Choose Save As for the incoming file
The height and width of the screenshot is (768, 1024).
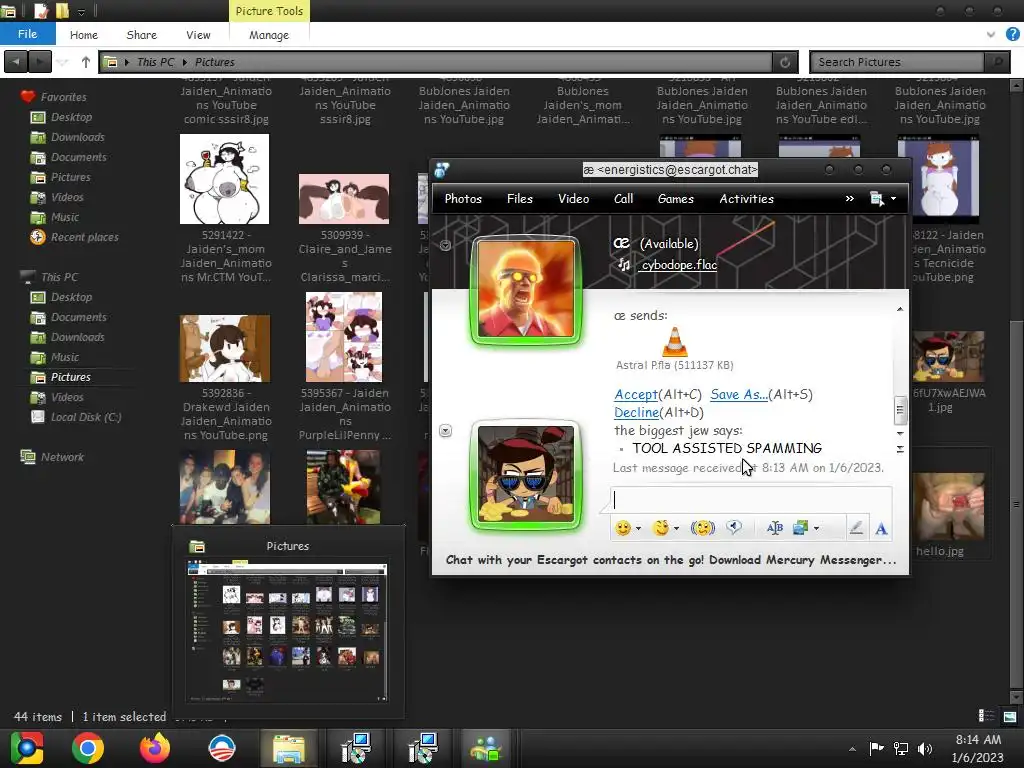(x=739, y=394)
